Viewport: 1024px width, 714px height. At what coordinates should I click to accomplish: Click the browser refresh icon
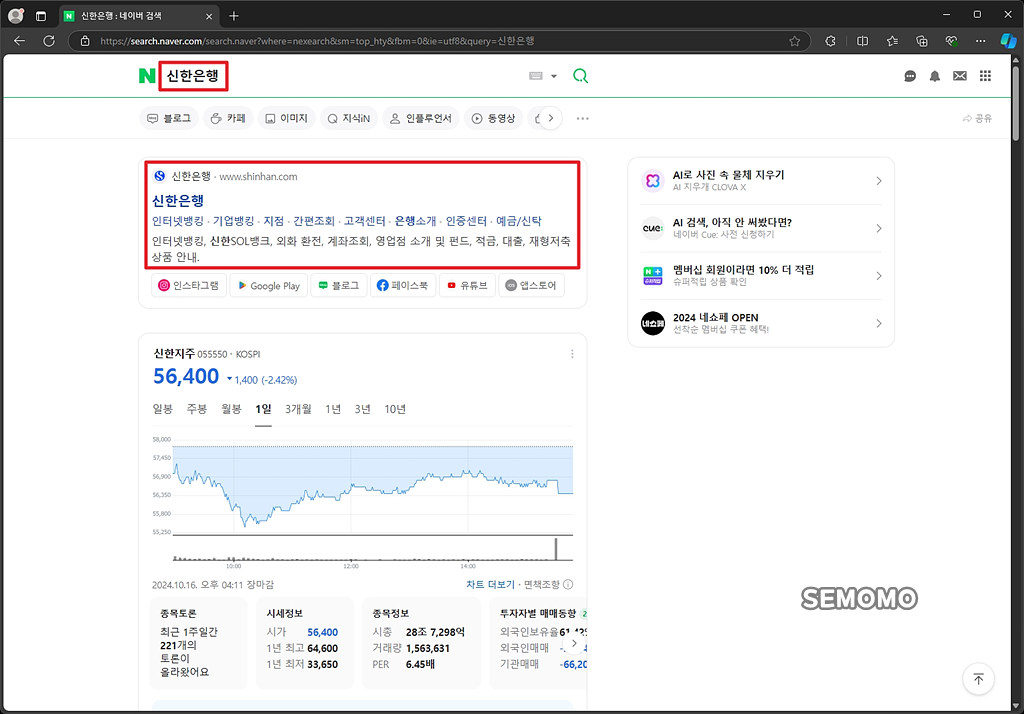(49, 41)
